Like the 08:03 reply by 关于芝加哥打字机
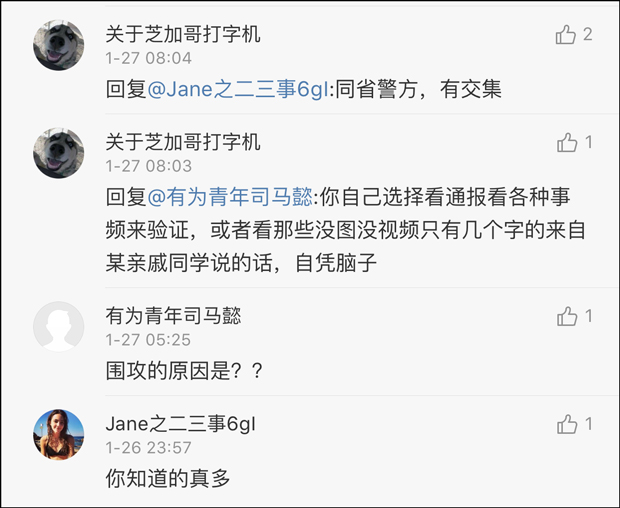The image size is (620, 508). 566,143
